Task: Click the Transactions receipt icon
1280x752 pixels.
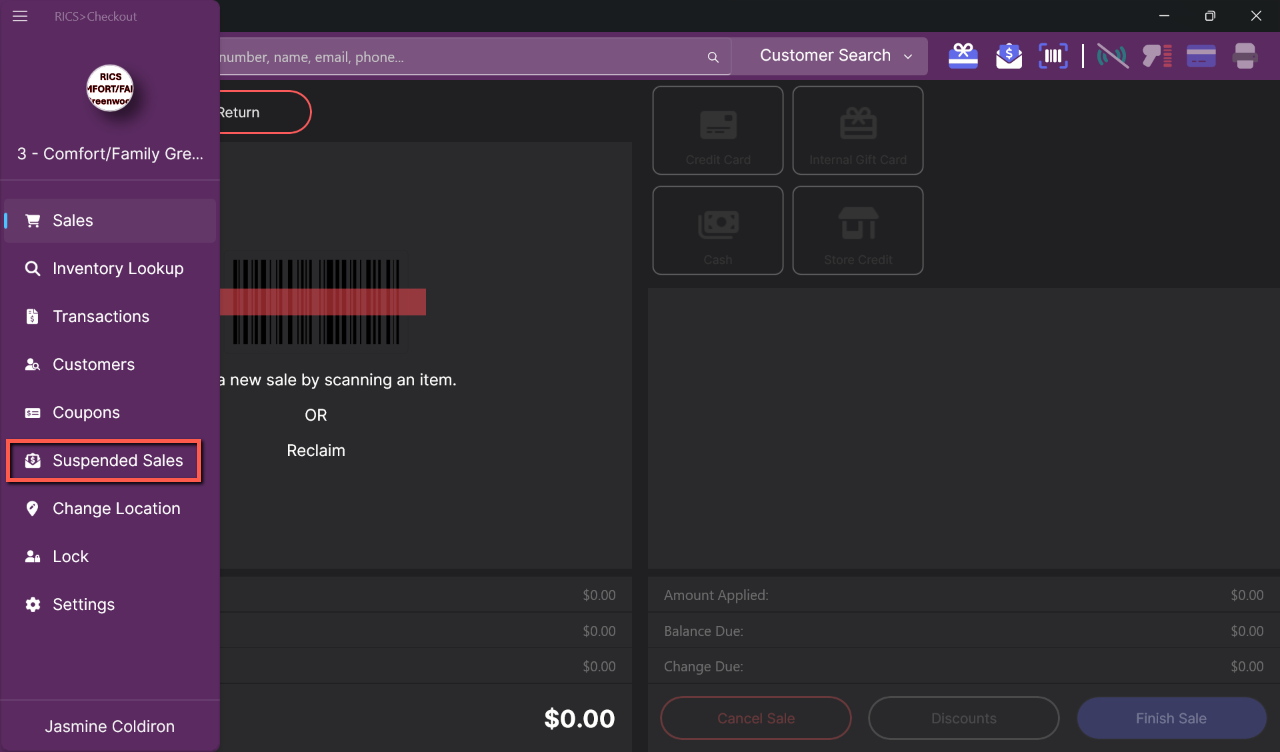Action: coord(33,317)
